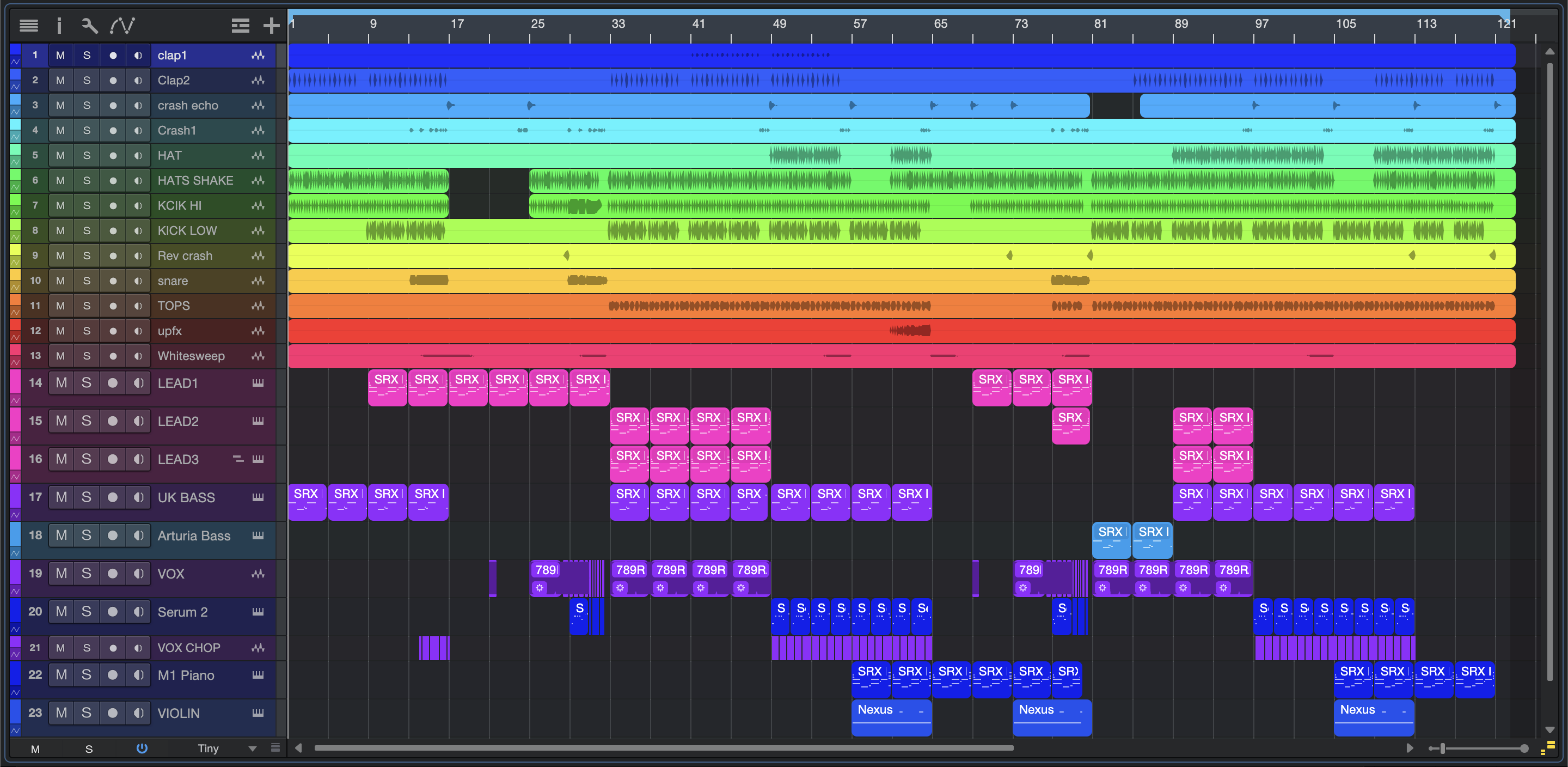Click the layers icon on LEAD3 track
Image resolution: width=1568 pixels, height=767 pixels.
[x=238, y=459]
